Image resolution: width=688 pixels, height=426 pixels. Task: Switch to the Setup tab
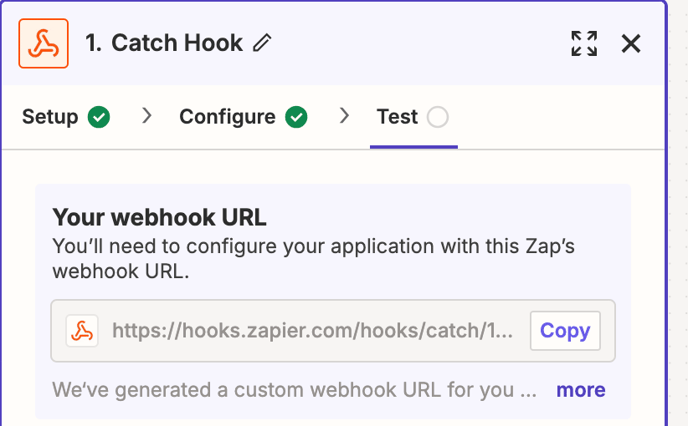tap(66, 117)
